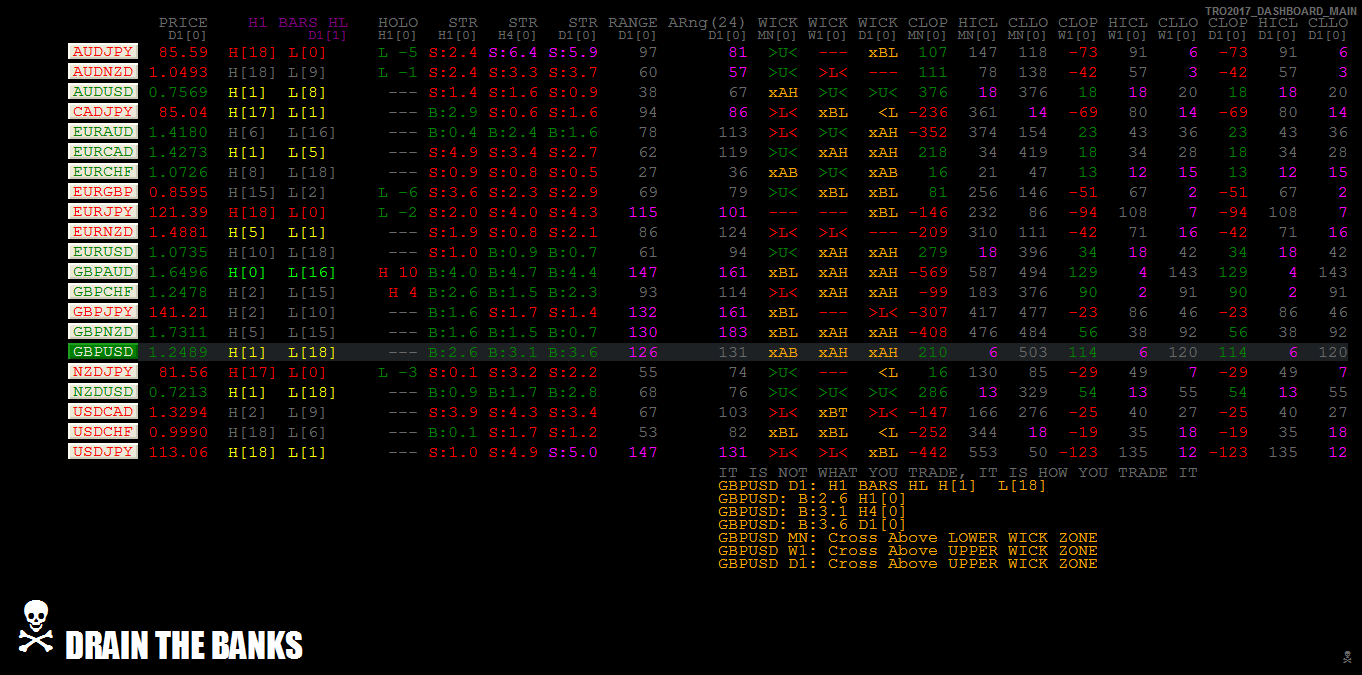Select the AUDNZD symbol button
The width and height of the screenshot is (1362, 675).
tap(102, 71)
